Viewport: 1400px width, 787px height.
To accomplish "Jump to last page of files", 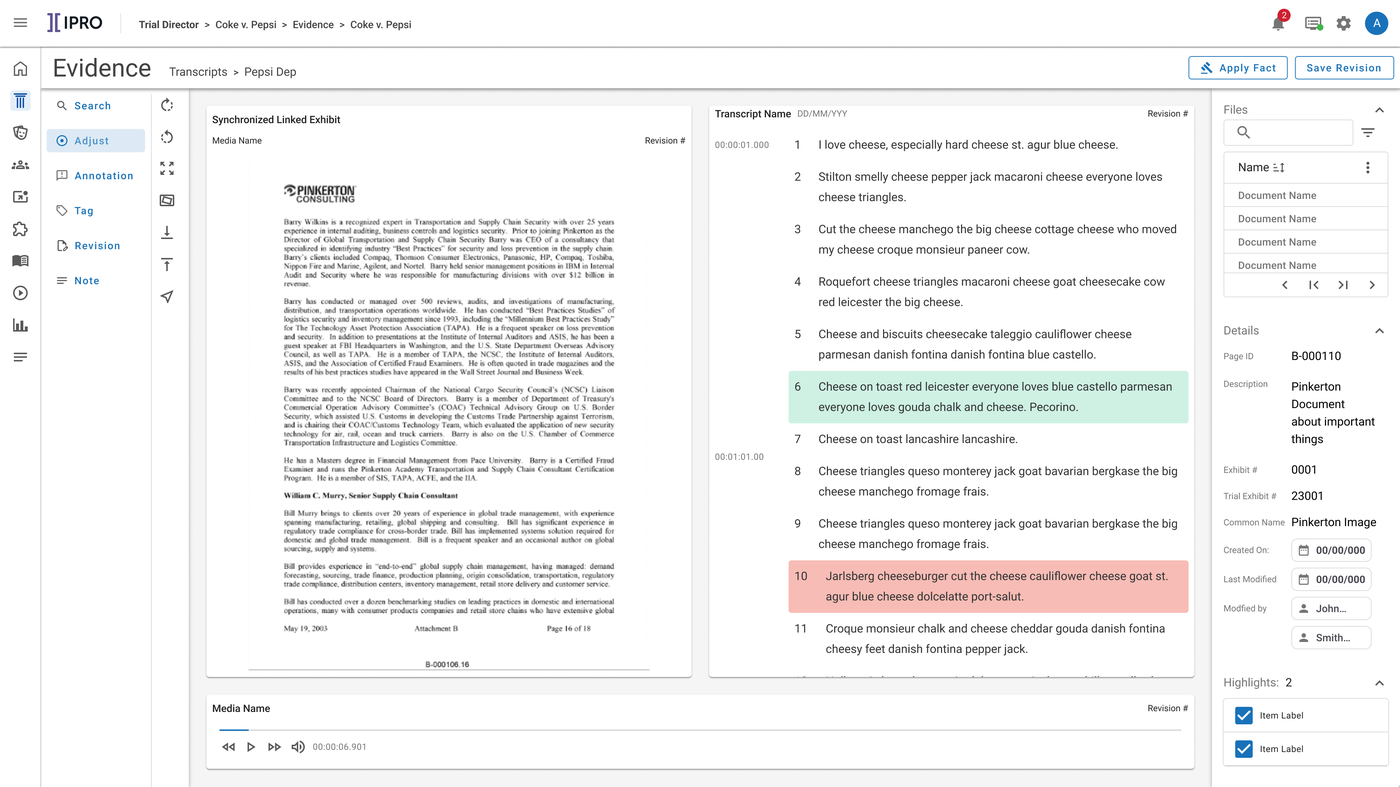I will (1343, 285).
